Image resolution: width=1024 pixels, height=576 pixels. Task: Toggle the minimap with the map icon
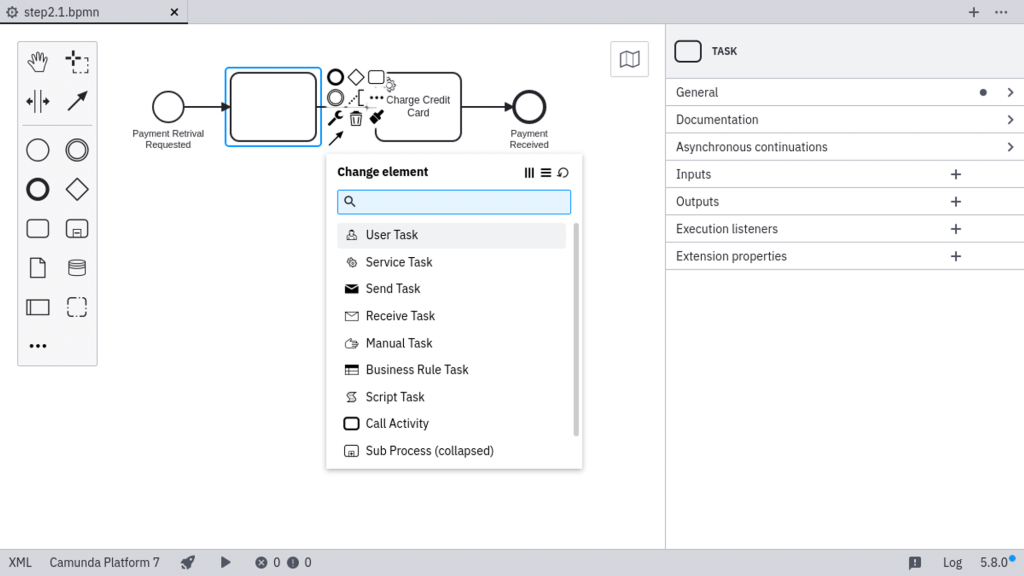(630, 59)
